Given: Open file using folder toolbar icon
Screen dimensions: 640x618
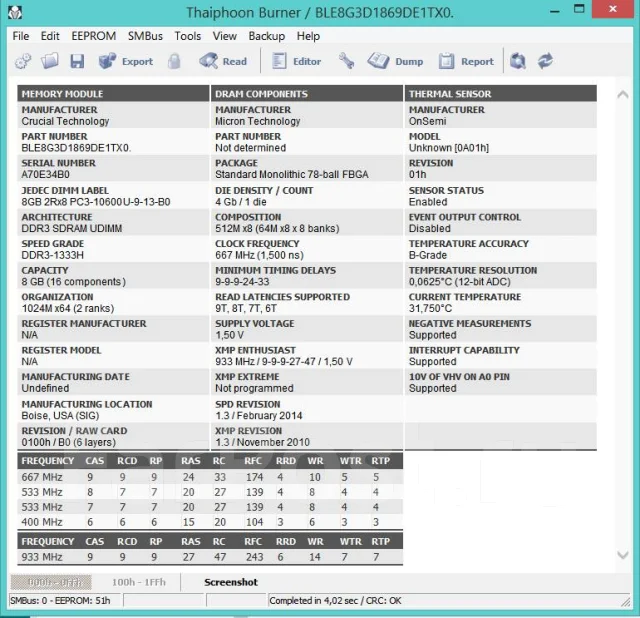Looking at the screenshot, I should click(x=50, y=62).
